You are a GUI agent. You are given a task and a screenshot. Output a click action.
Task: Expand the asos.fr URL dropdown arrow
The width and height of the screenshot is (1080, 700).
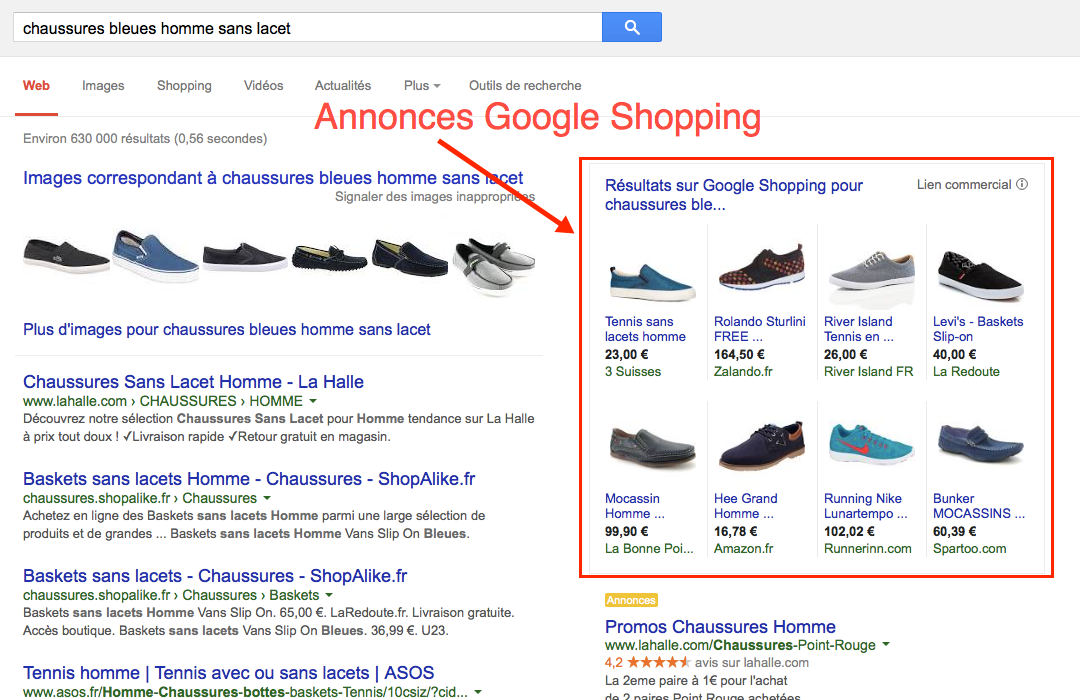tap(478, 692)
